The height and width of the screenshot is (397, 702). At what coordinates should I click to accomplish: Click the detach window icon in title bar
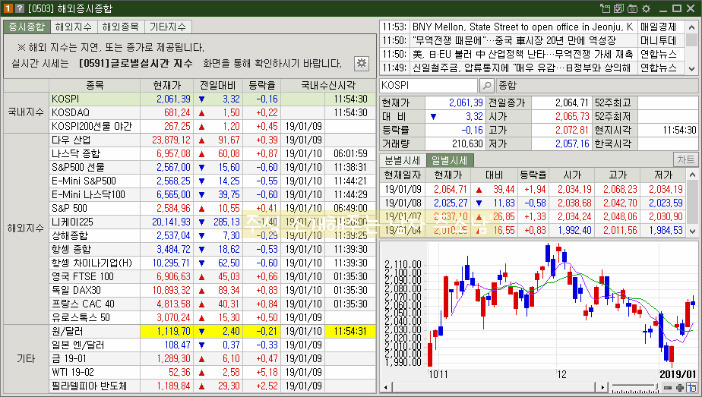tap(605, 9)
